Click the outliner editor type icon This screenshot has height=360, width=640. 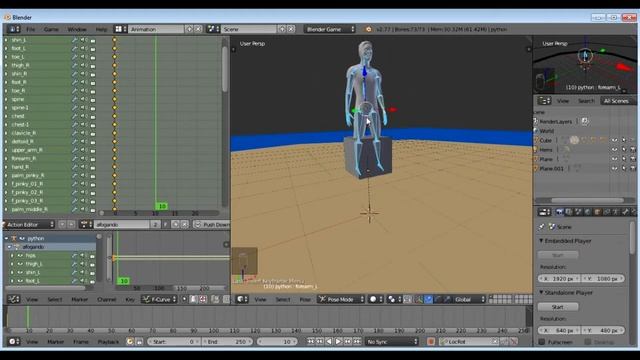coord(544,101)
